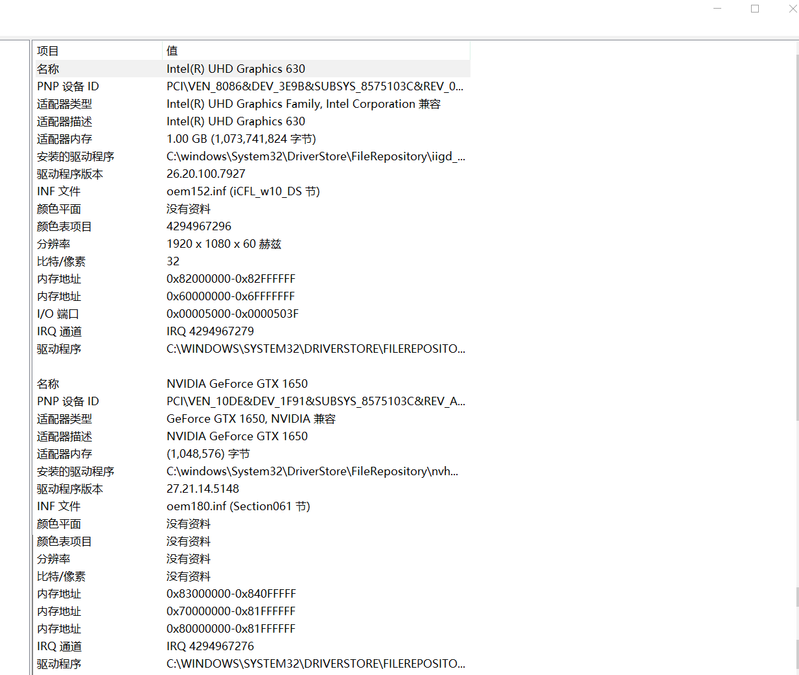Select the 比特/像素 row with value 32
Viewport: 799px width, 675px height.
173,262
